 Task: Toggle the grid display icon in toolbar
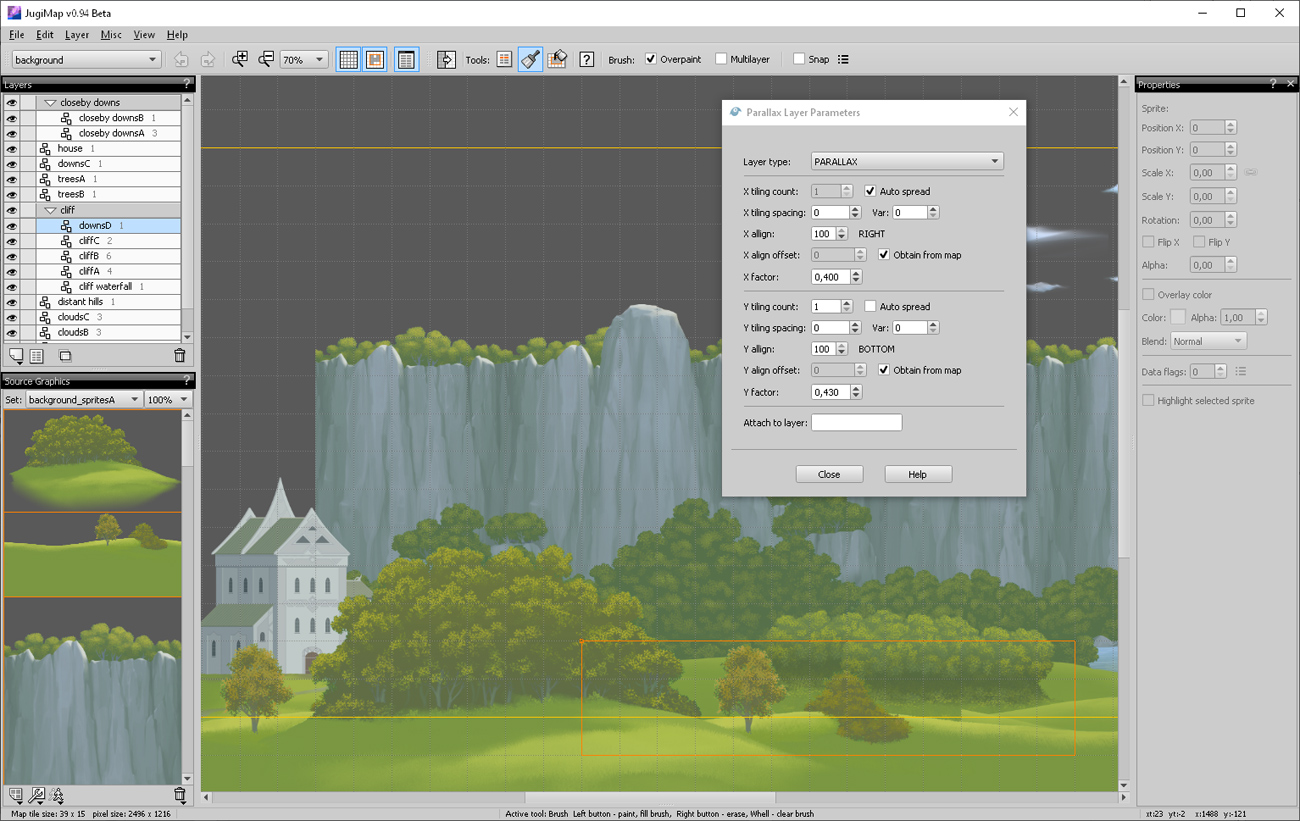pyautogui.click(x=348, y=60)
